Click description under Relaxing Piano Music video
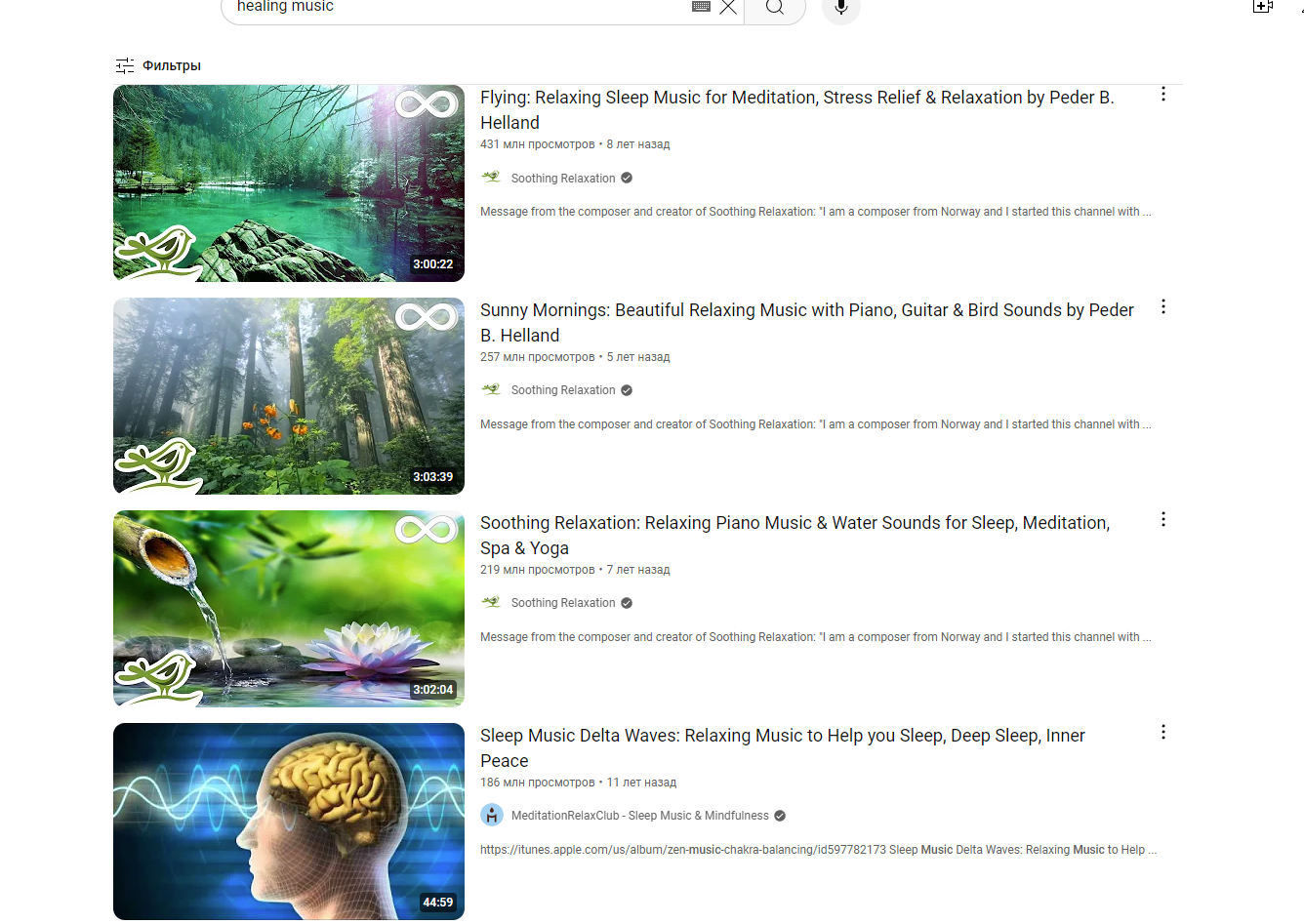 click(x=816, y=637)
